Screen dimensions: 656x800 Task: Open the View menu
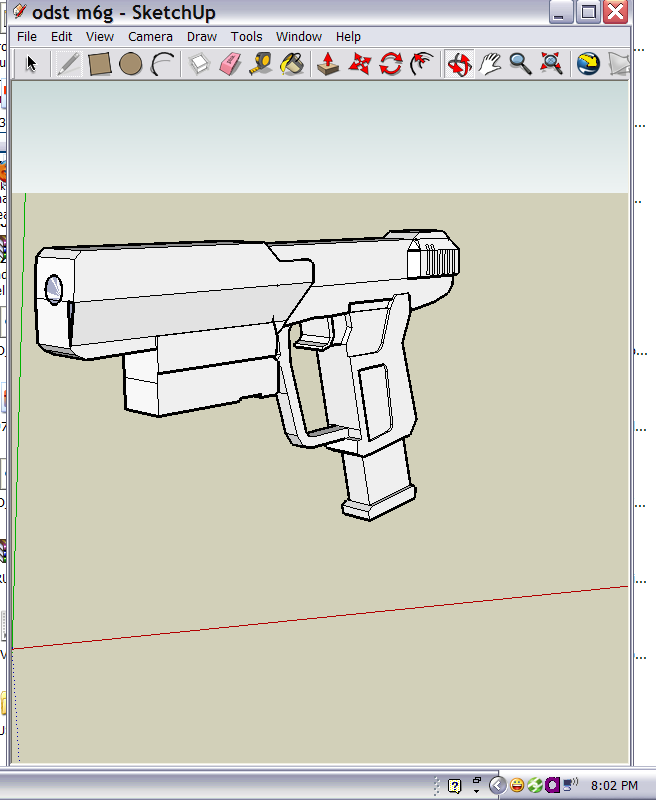click(99, 37)
